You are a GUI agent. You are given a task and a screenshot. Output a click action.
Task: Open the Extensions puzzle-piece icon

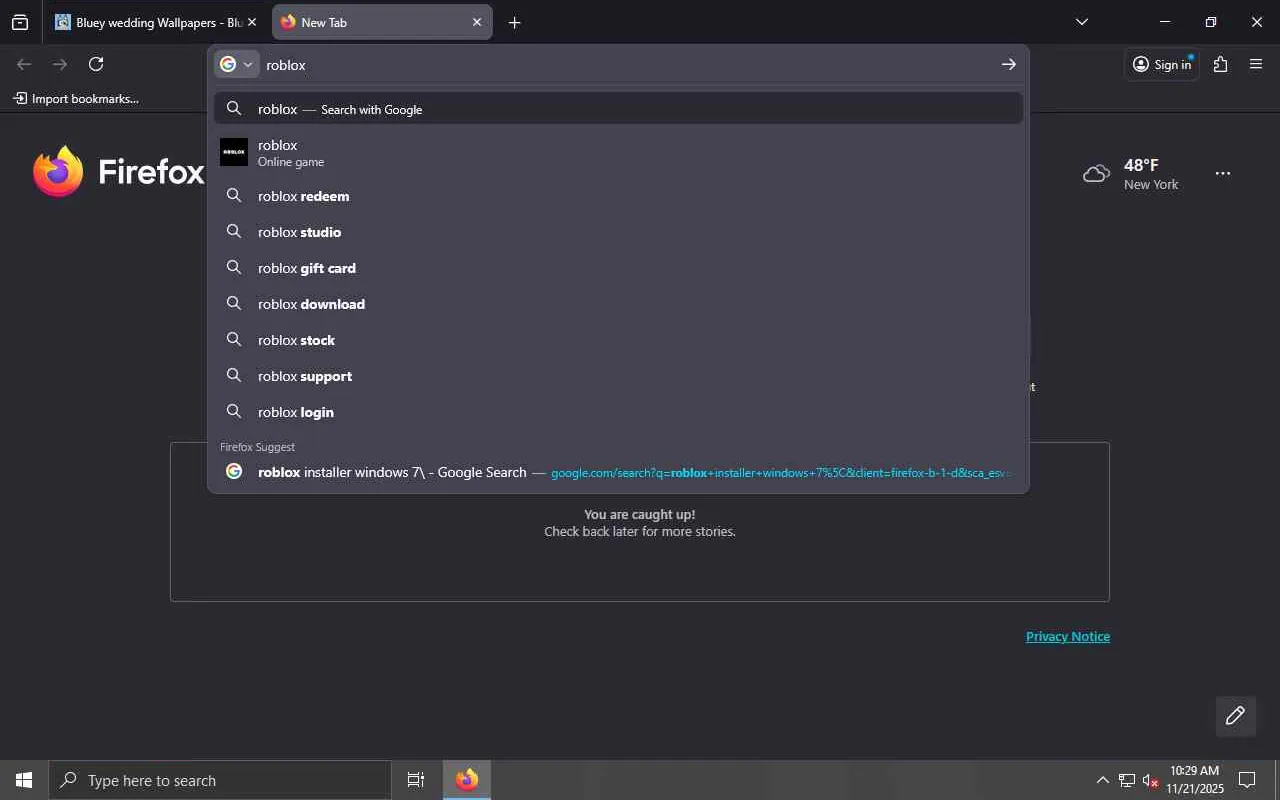[1220, 64]
